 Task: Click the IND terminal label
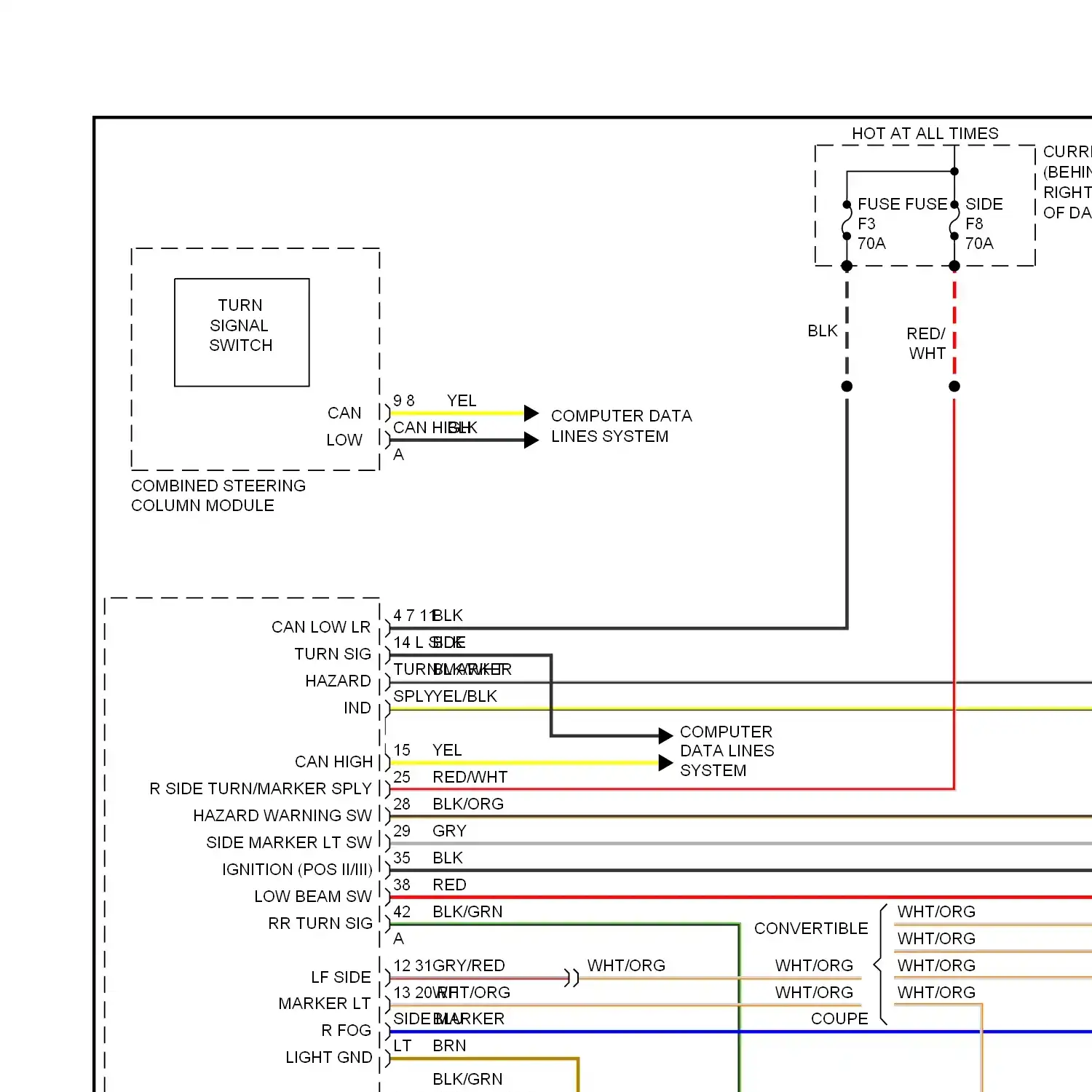click(357, 708)
